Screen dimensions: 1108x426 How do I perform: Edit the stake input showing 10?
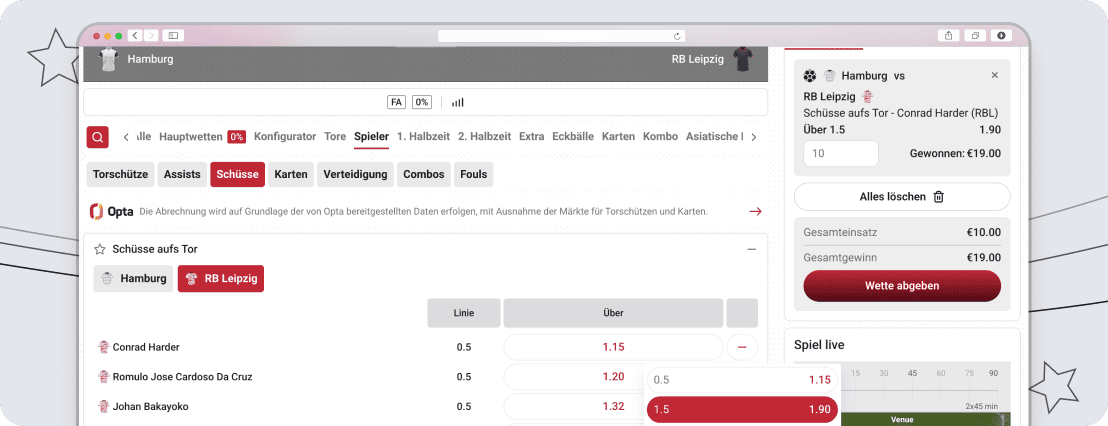click(x=841, y=153)
